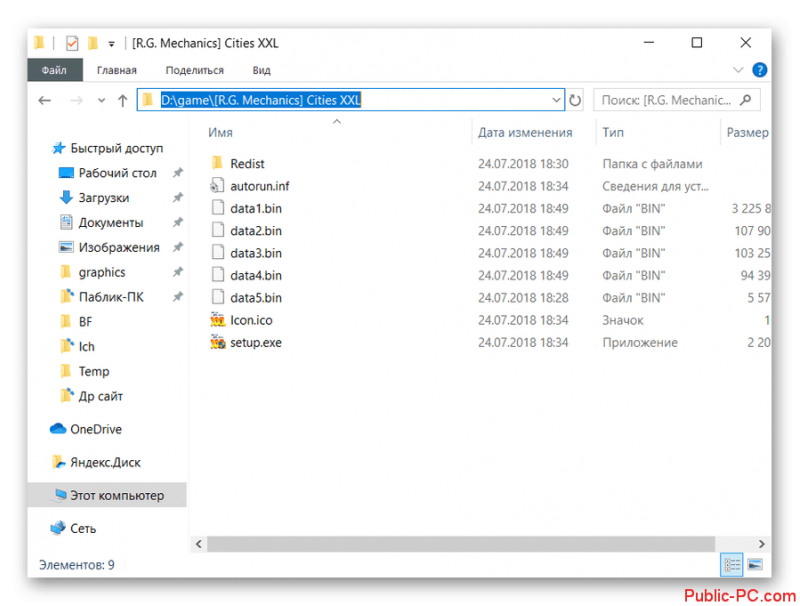Go up one folder level
The image size is (800, 606).
[122, 100]
